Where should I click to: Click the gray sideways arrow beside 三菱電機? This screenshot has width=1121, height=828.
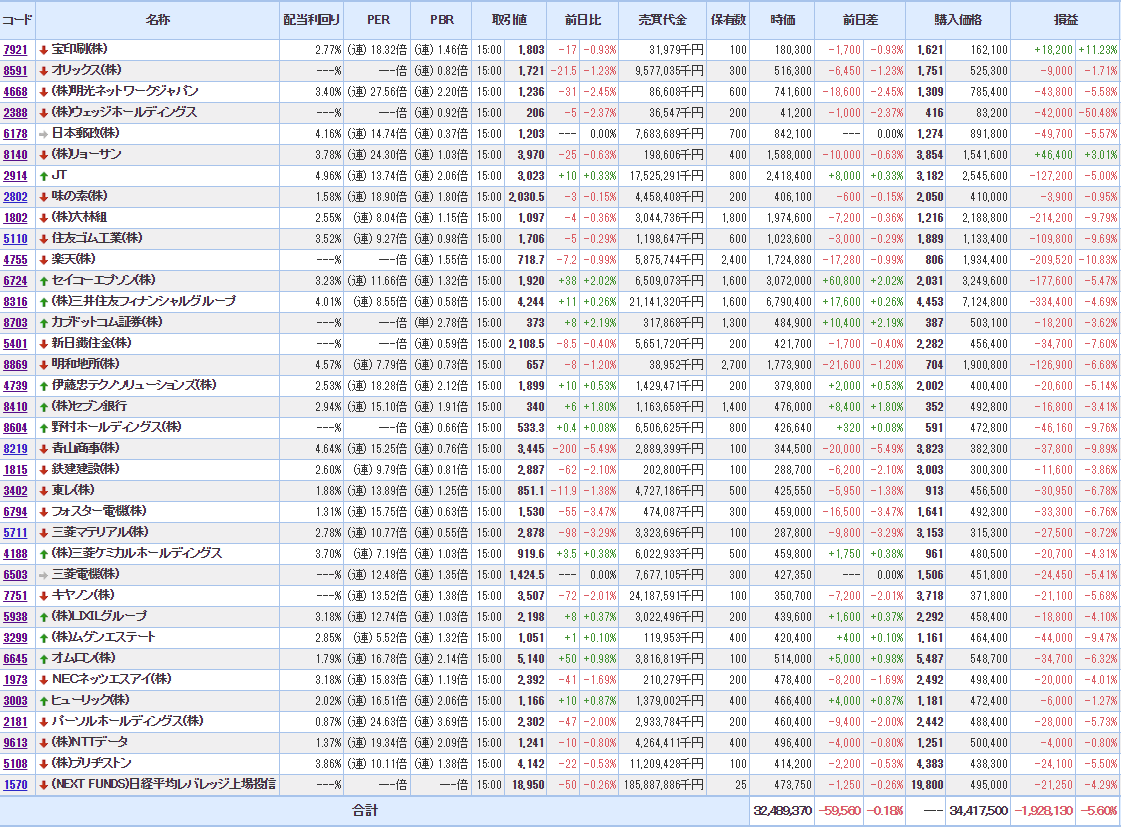(x=43, y=574)
